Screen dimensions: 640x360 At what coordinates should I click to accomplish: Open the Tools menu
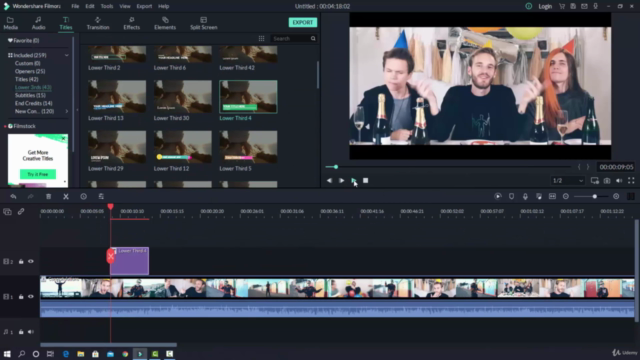click(x=107, y=6)
